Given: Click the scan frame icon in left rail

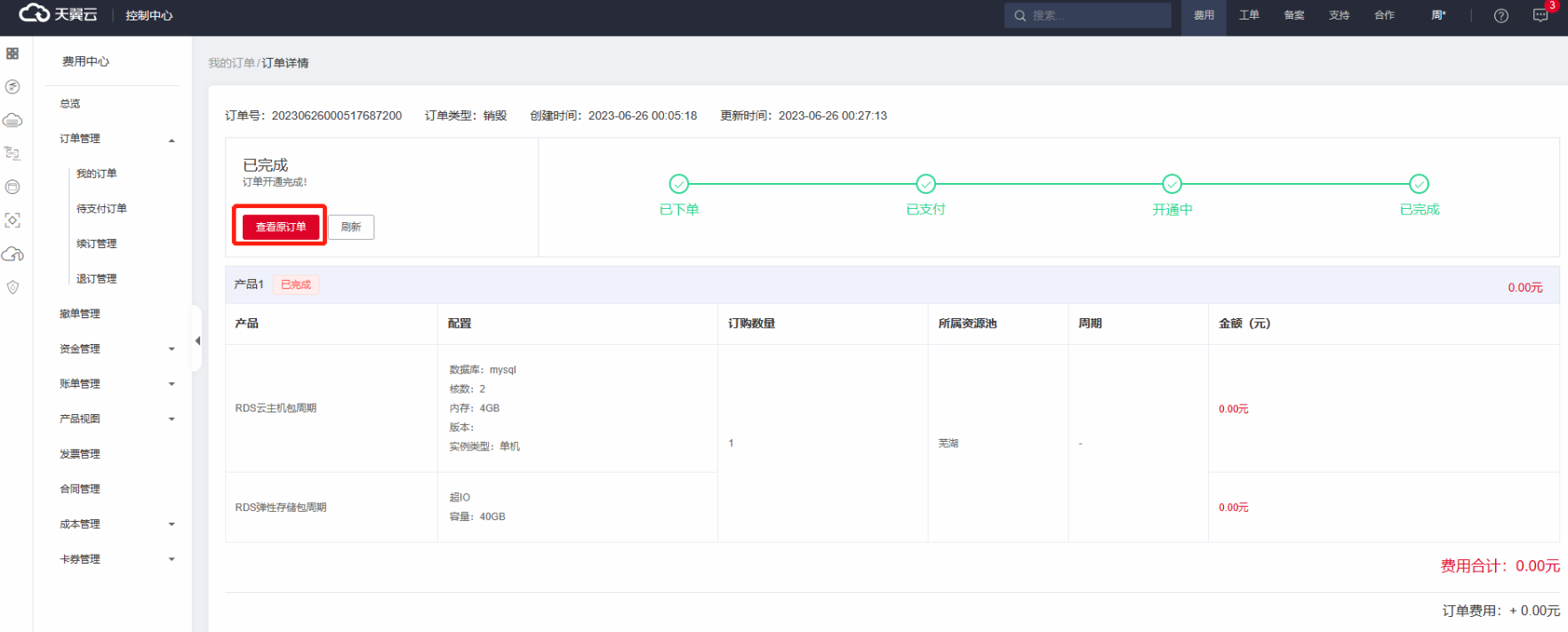Looking at the screenshot, I should (12, 220).
